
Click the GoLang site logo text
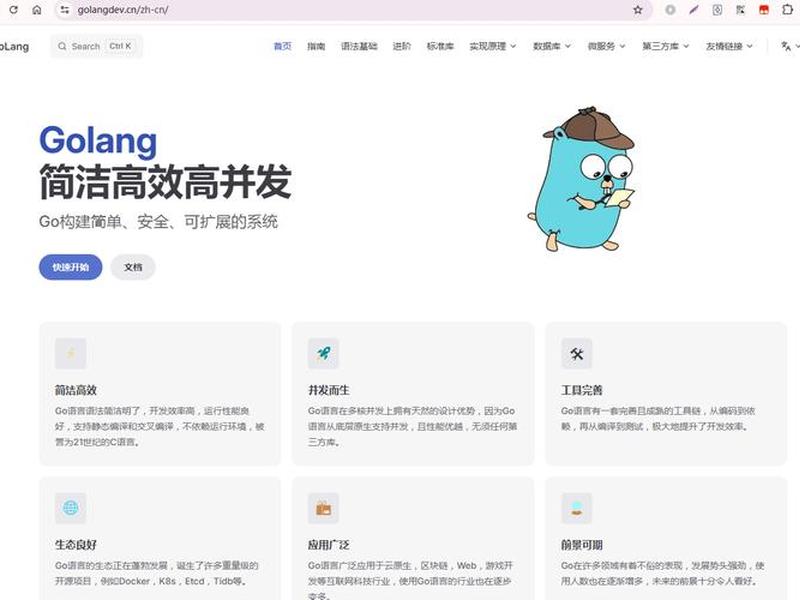point(14,46)
